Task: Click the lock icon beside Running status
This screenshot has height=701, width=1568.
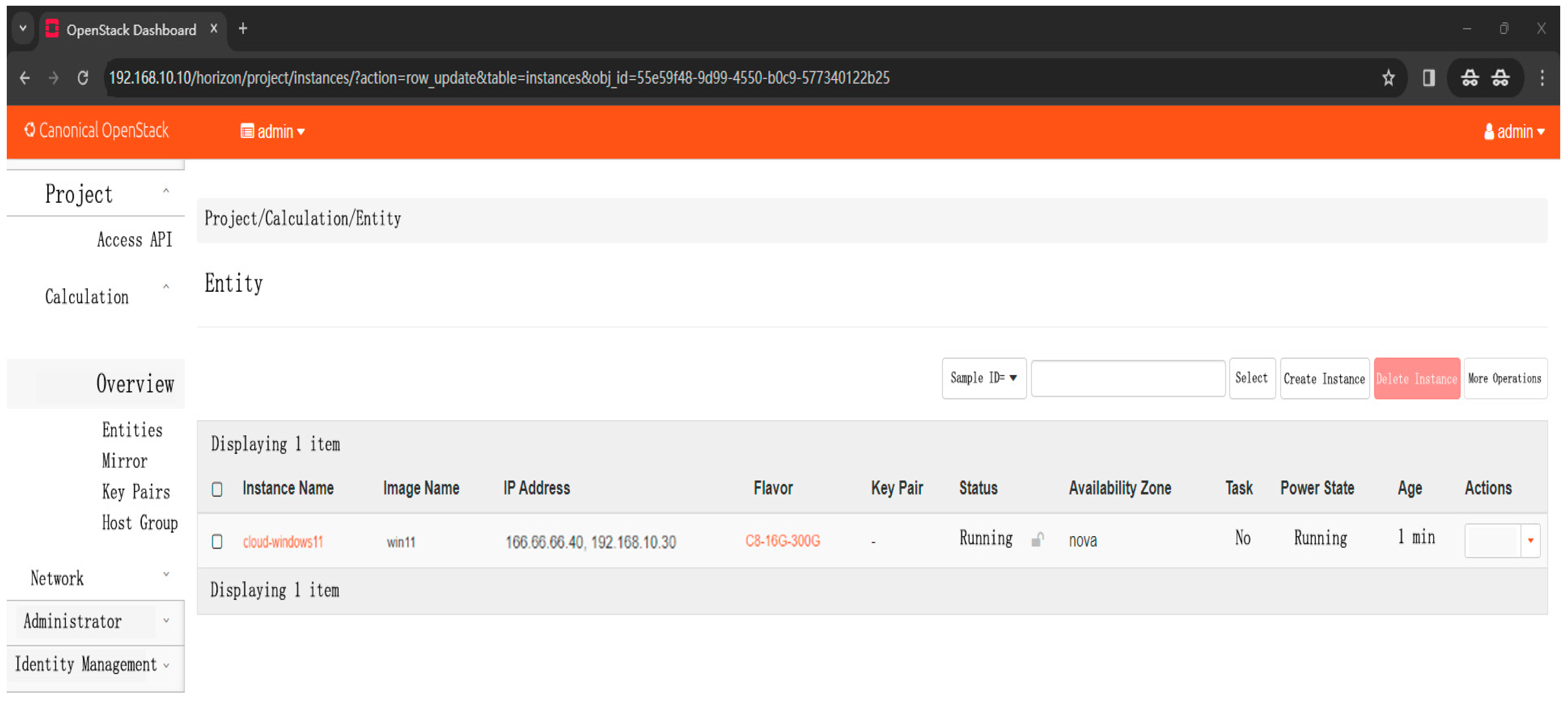Action: (1037, 540)
